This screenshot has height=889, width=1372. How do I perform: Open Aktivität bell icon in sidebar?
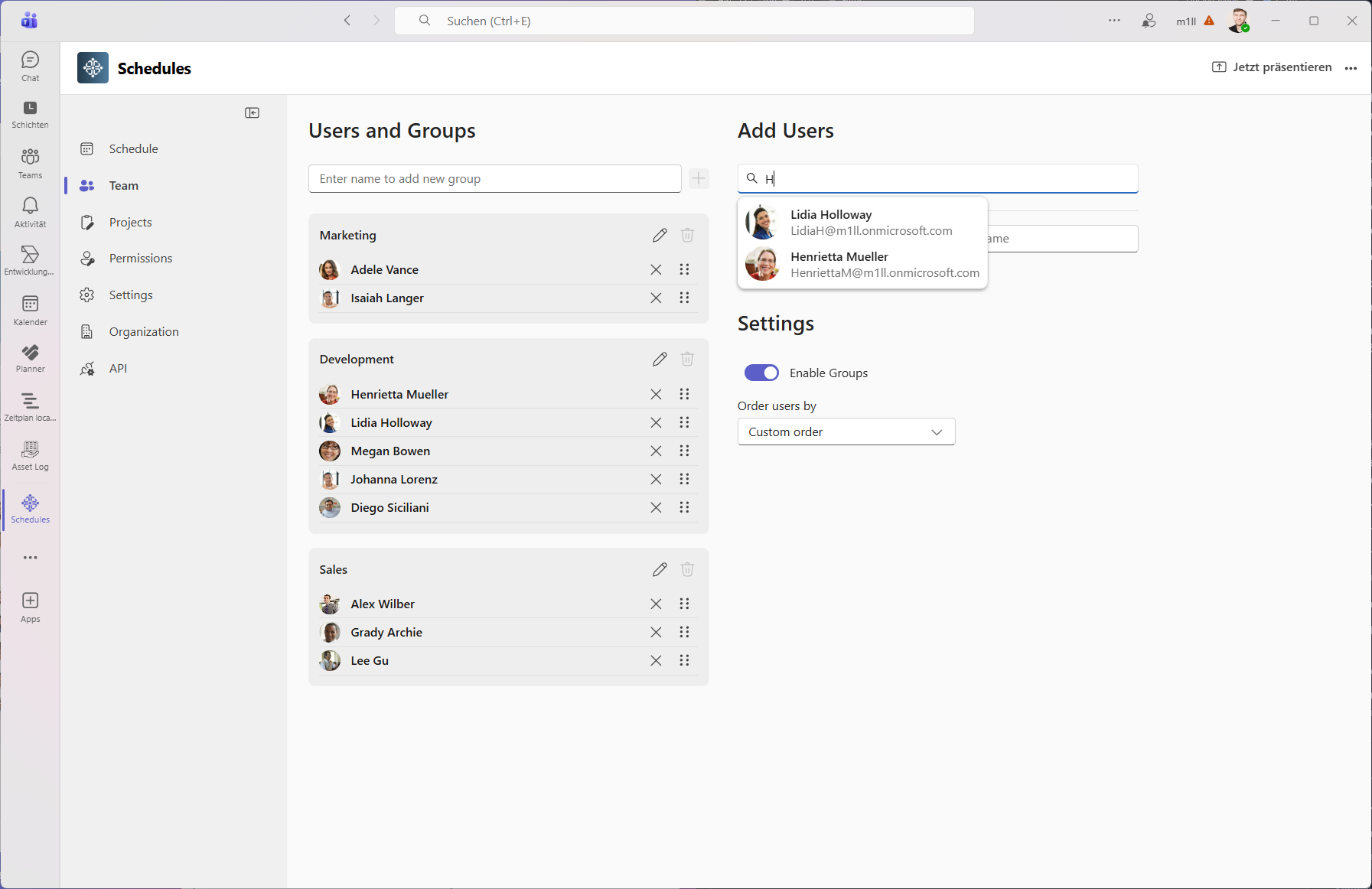(x=31, y=212)
